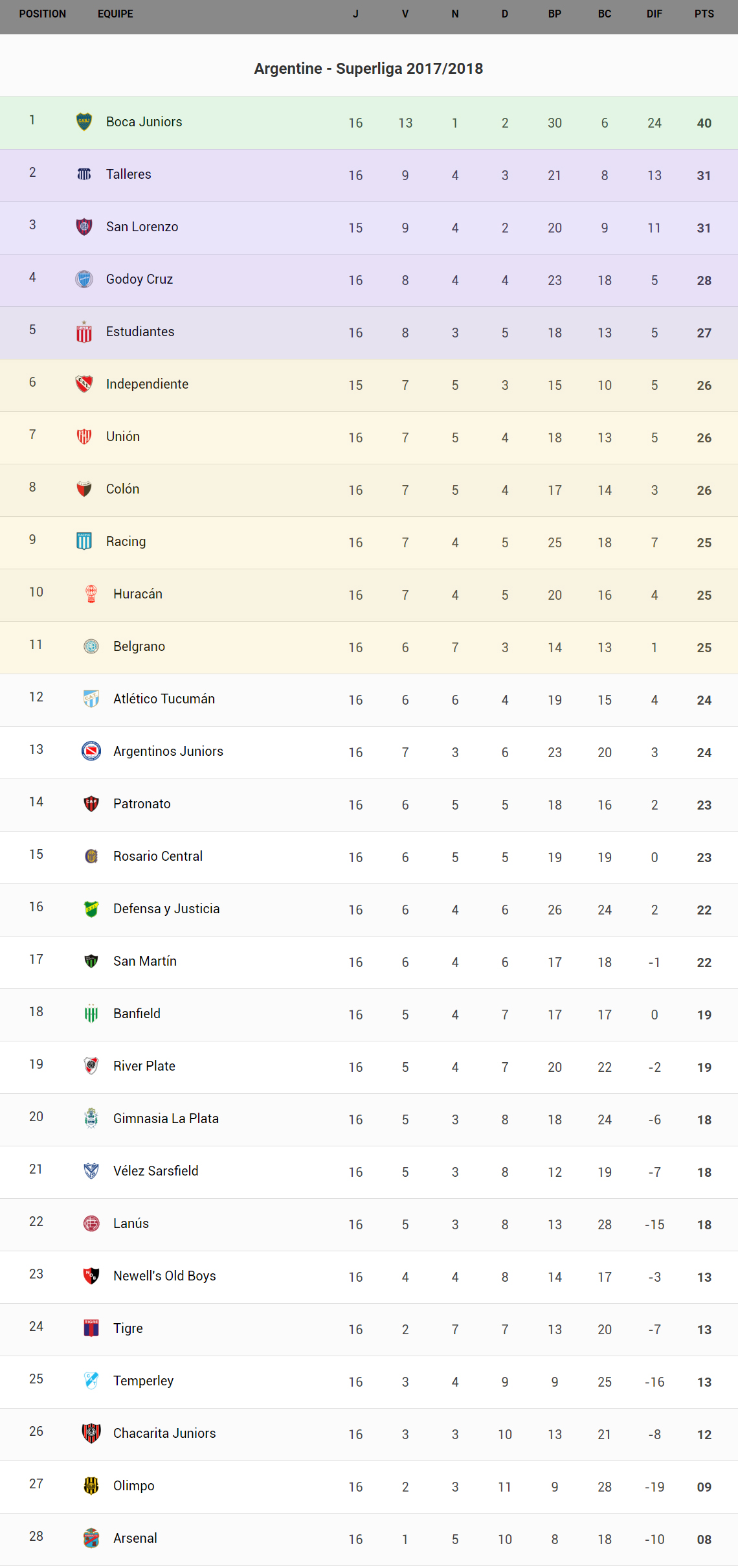
Task: Click the Arsenal club crest
Action: [x=91, y=1538]
